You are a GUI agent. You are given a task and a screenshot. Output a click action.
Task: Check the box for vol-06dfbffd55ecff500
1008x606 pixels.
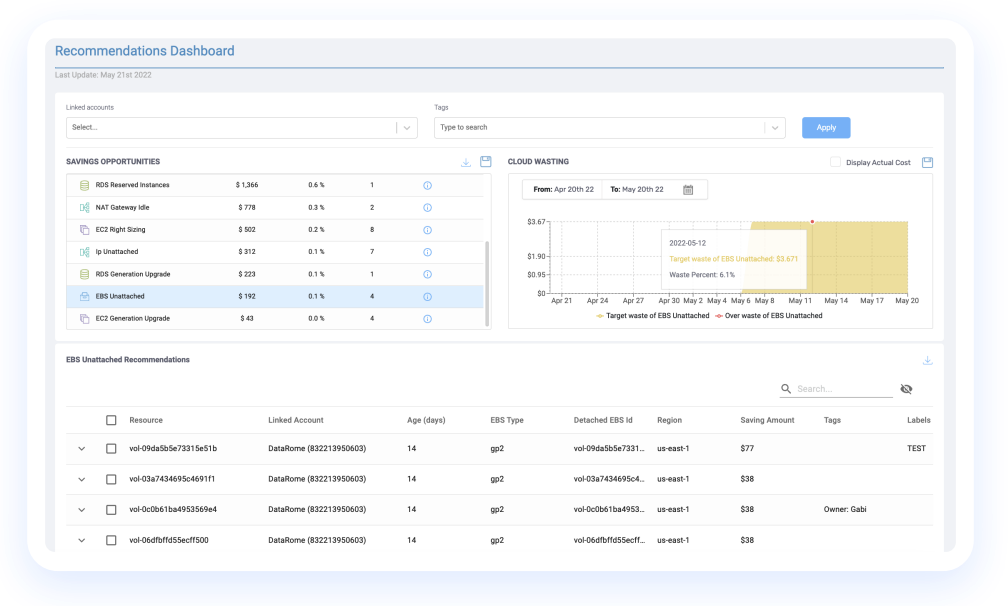pos(111,540)
